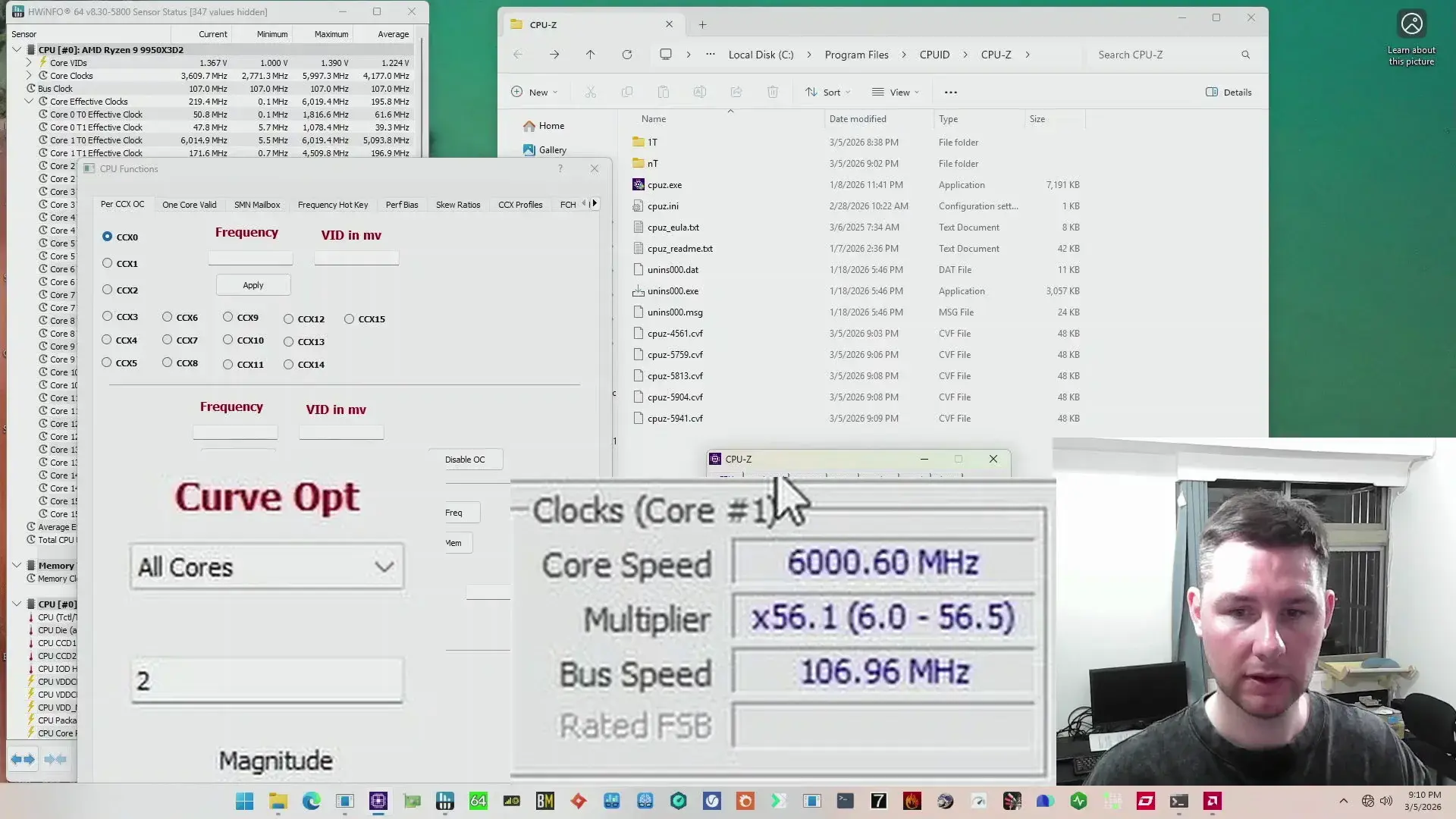Click HWiNFO blue expand arrows icon
The width and height of the screenshot is (1456, 819).
[23, 759]
